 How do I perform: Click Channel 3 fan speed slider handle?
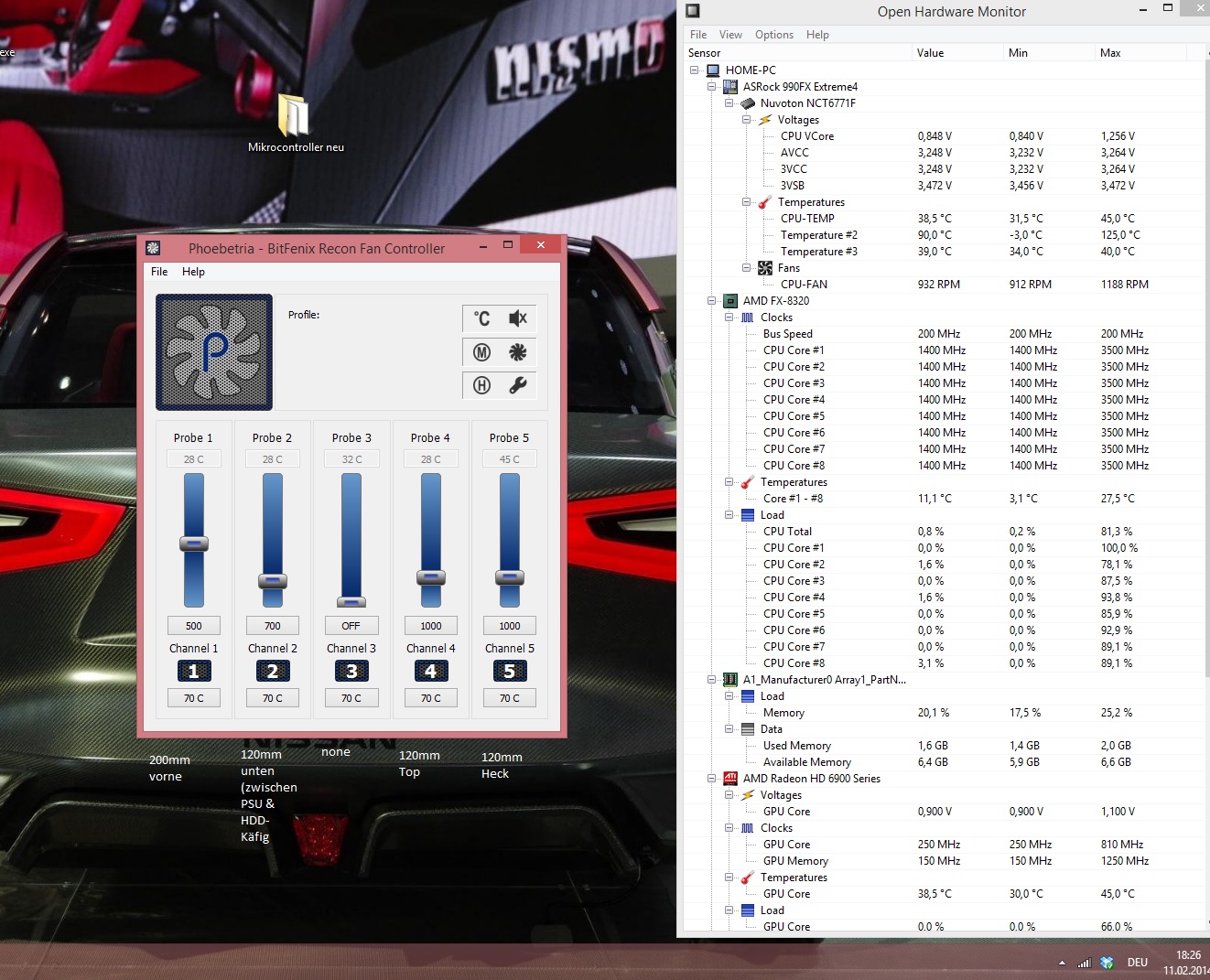351,602
